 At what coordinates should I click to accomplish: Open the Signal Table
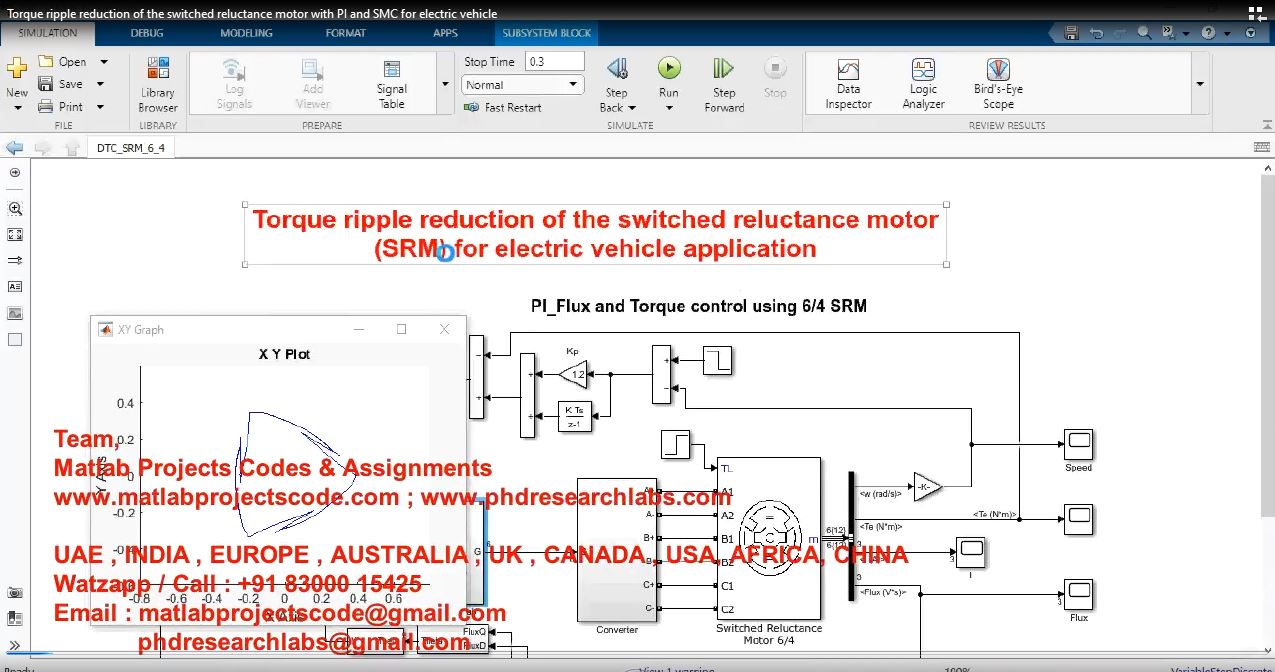[392, 82]
